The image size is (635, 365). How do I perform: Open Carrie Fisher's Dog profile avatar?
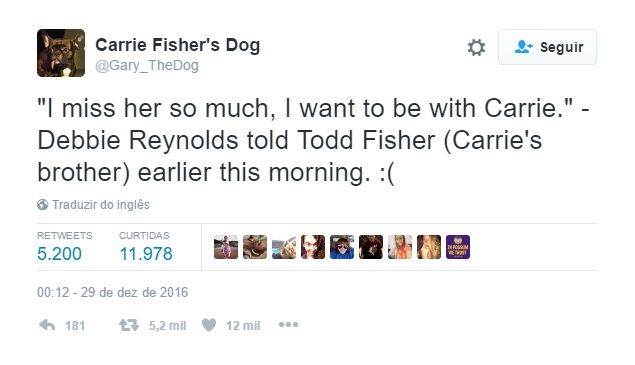[61, 53]
